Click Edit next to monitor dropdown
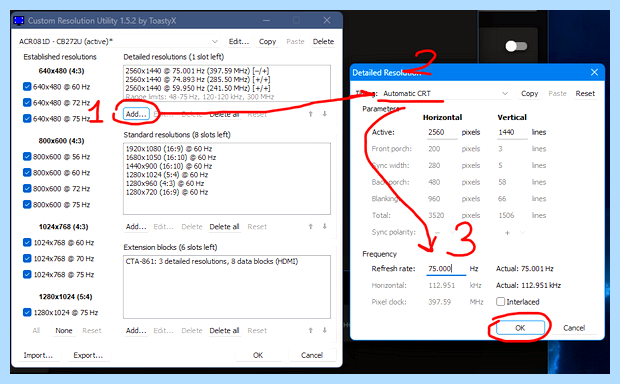The height and width of the screenshot is (384, 620). point(239,41)
